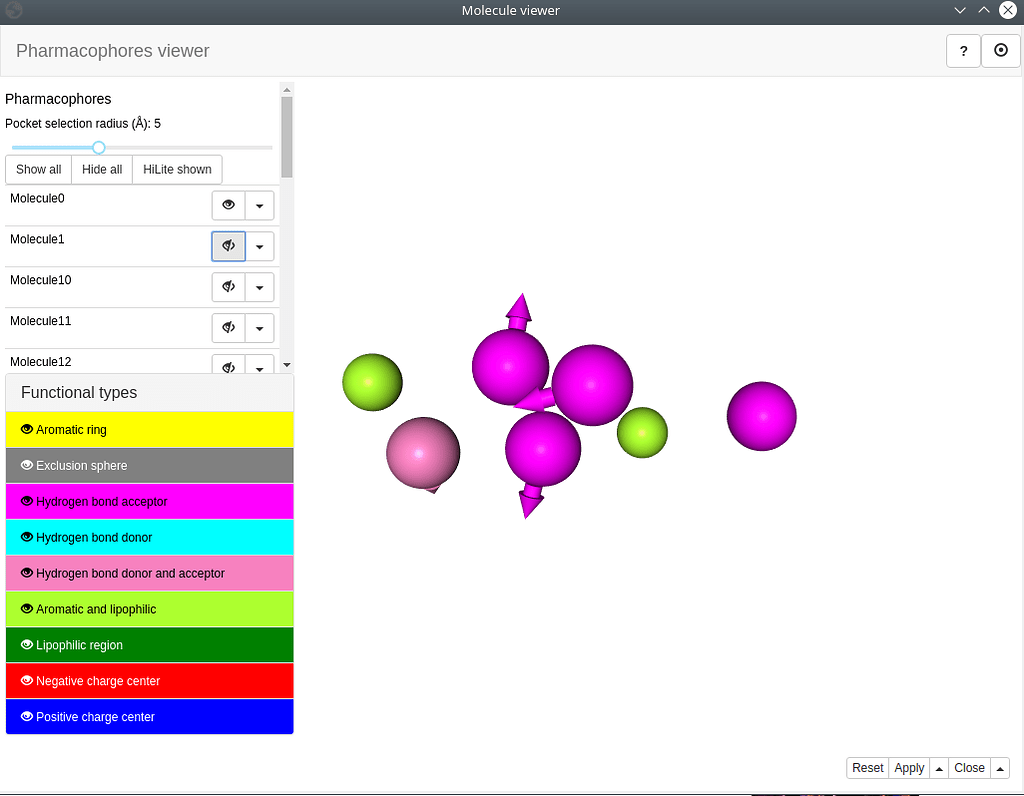Viewport: 1024px width, 796px height.
Task: Click the Reset button
Action: (866, 767)
